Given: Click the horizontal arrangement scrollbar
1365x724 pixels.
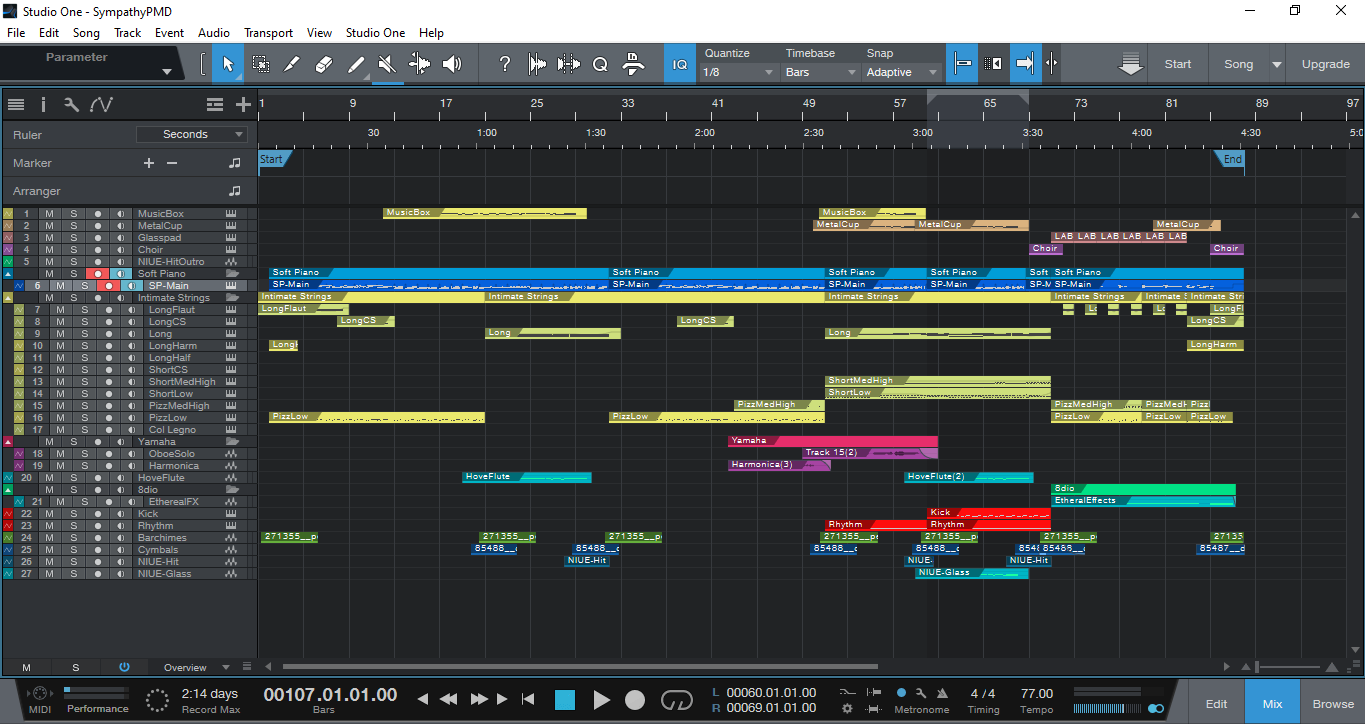Looking at the screenshot, I should pos(580,667).
